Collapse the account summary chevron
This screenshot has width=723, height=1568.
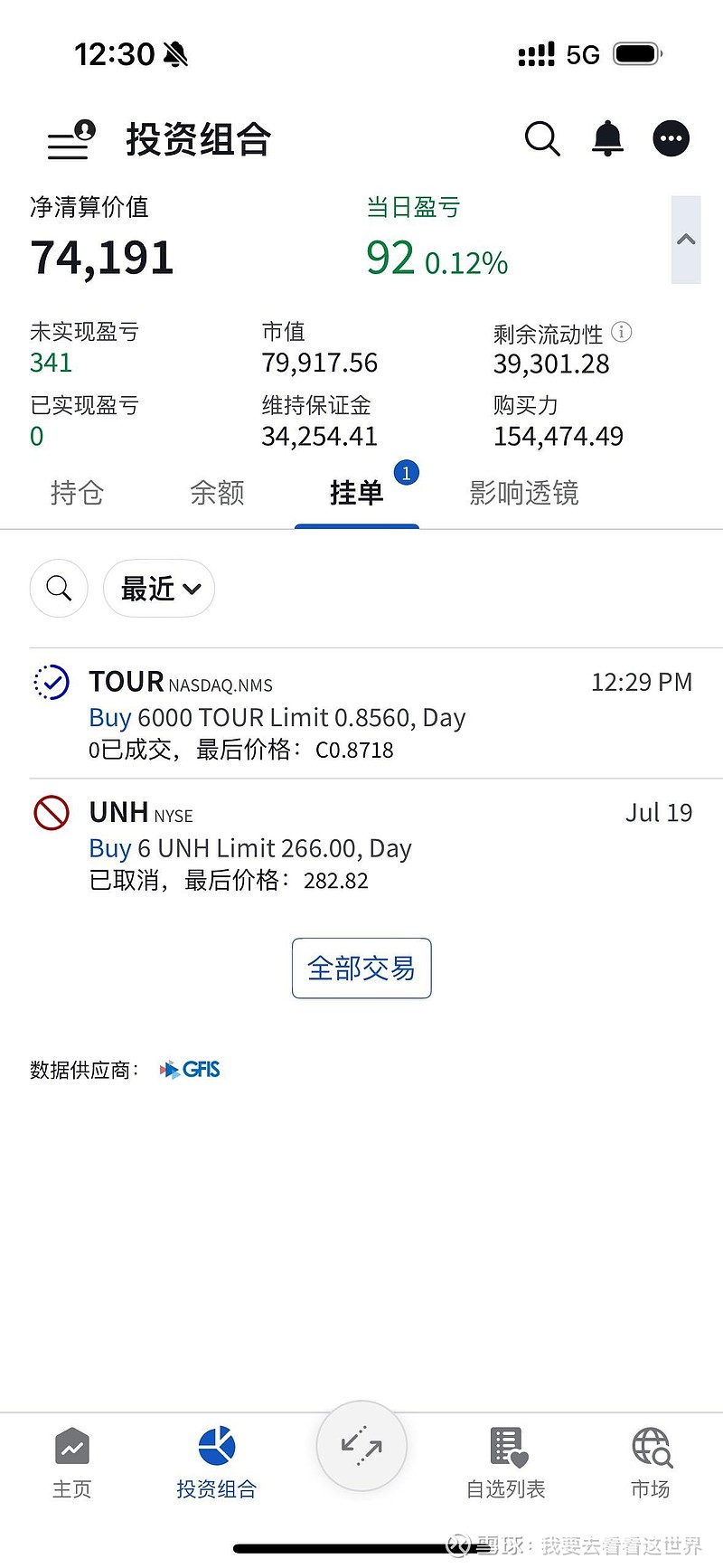[x=686, y=240]
